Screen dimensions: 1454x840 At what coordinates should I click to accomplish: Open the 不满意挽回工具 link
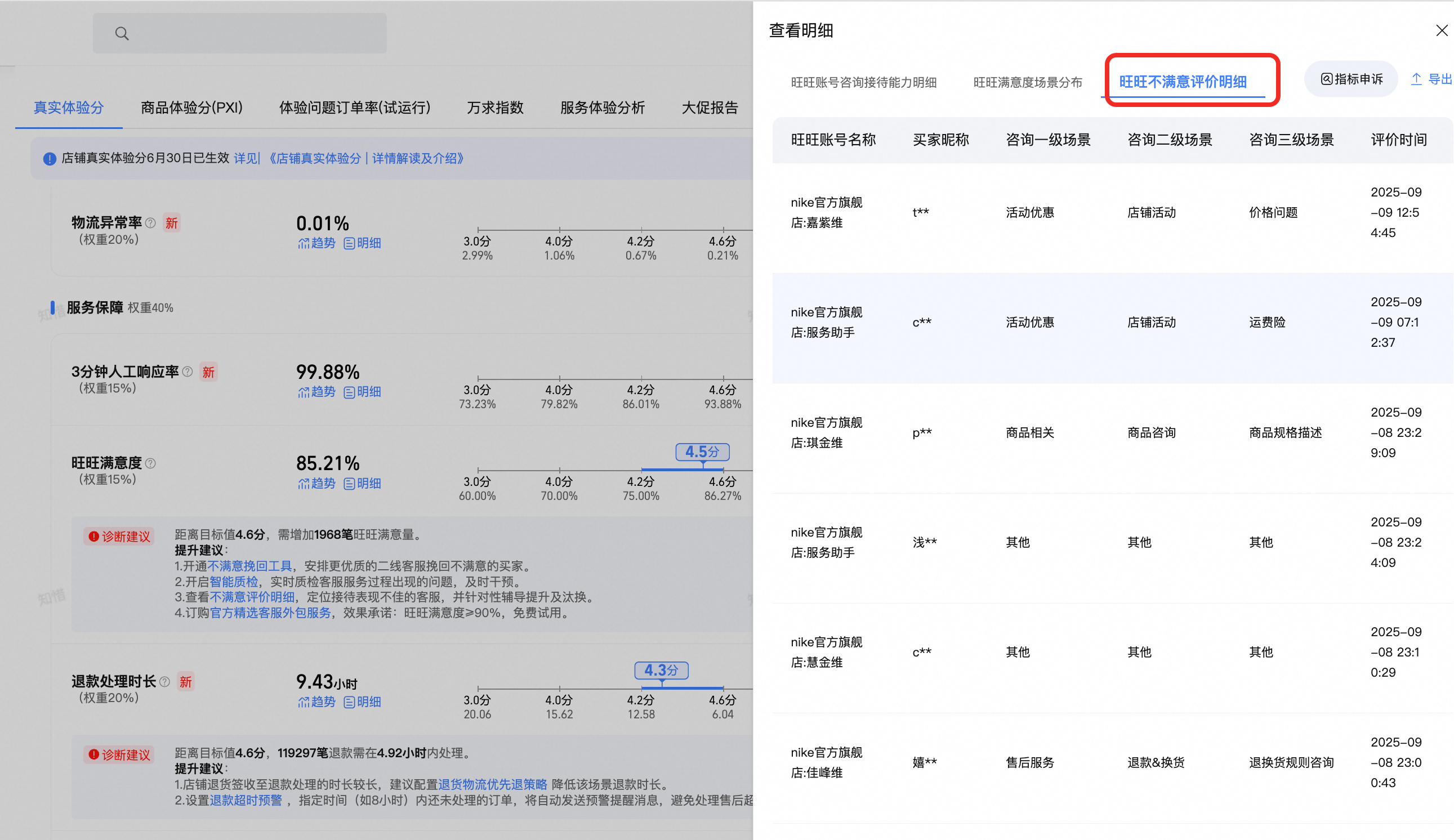250,566
